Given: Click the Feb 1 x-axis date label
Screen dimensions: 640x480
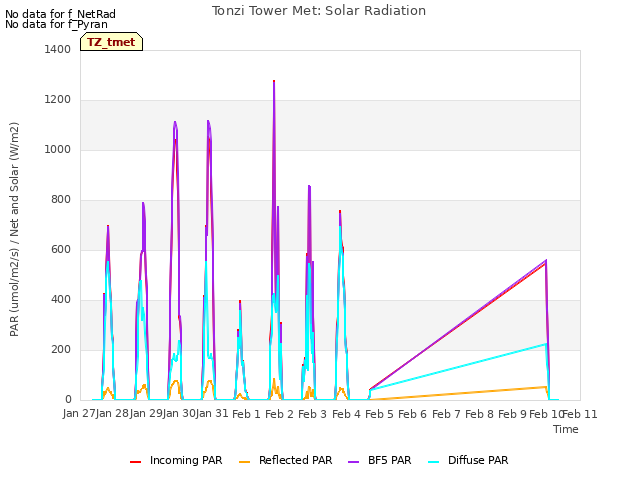Looking at the screenshot, I should [x=246, y=414].
